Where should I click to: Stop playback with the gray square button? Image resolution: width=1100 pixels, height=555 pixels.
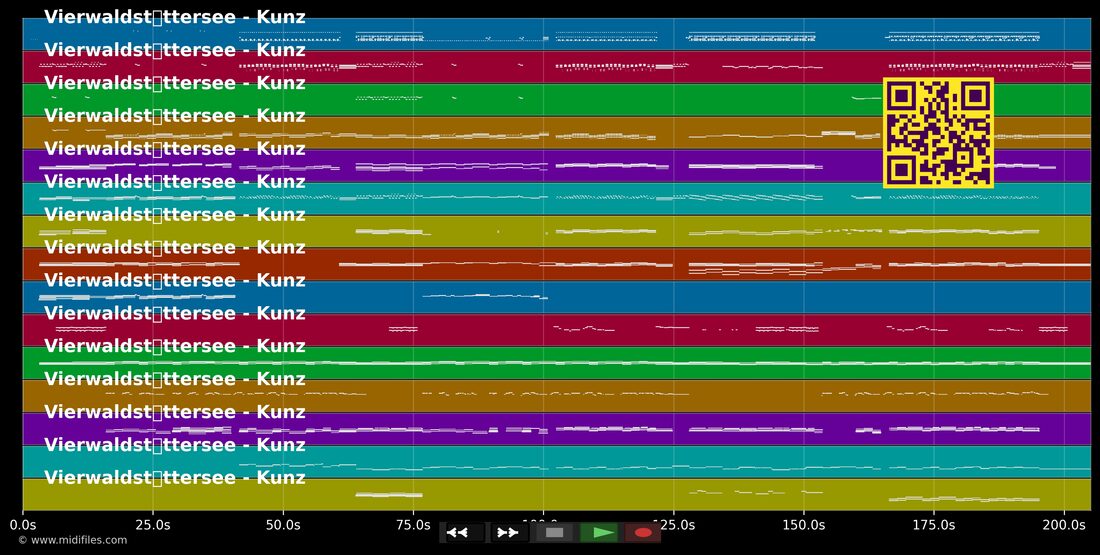(x=554, y=533)
